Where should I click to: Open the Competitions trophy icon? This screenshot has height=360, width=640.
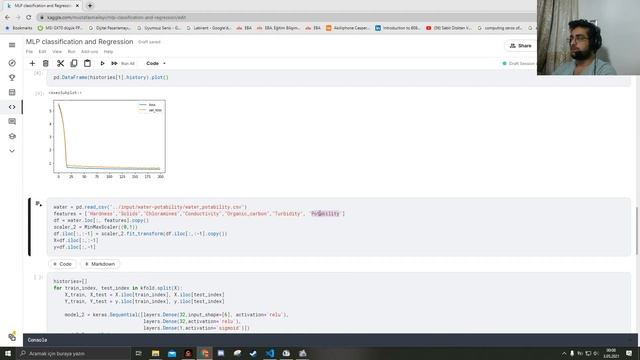point(12,78)
